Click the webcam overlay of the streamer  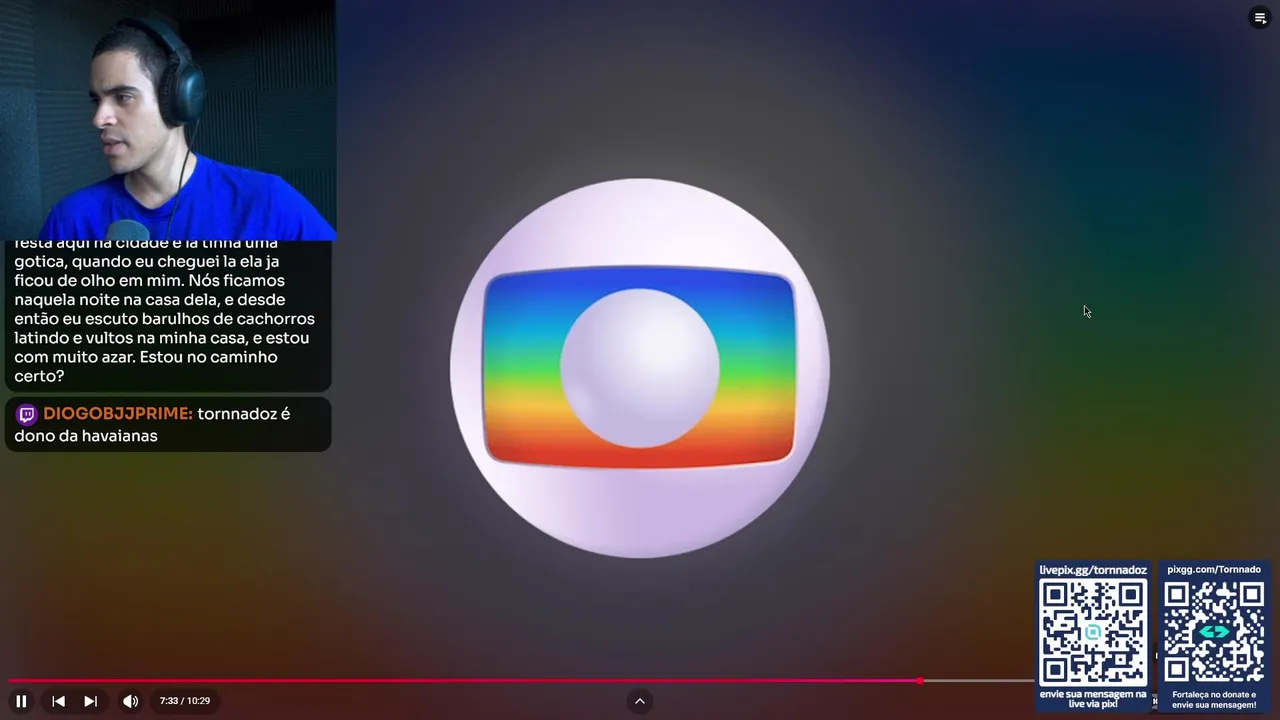[x=168, y=120]
